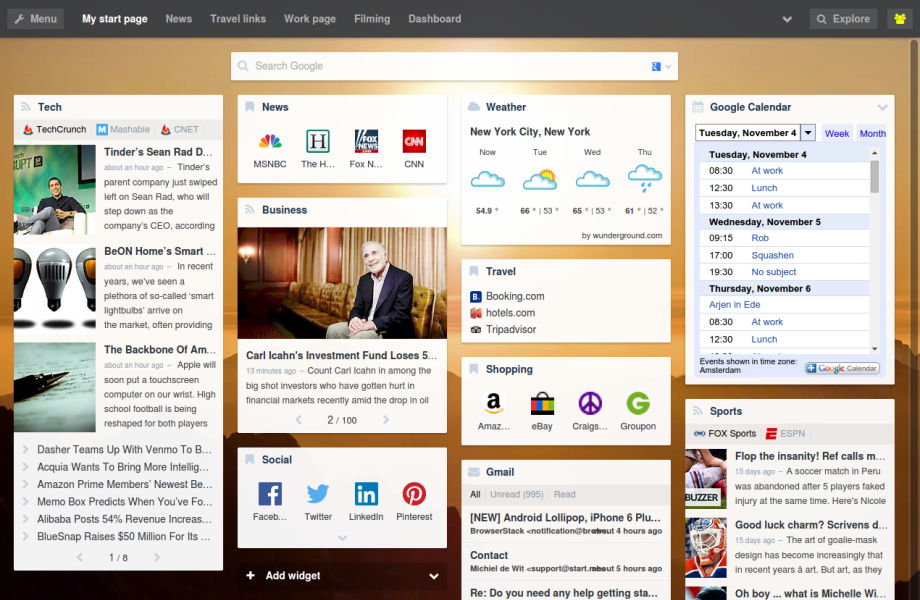This screenshot has width=920, height=600.
Task: Switch calendar to Month view
Action: tap(872, 134)
